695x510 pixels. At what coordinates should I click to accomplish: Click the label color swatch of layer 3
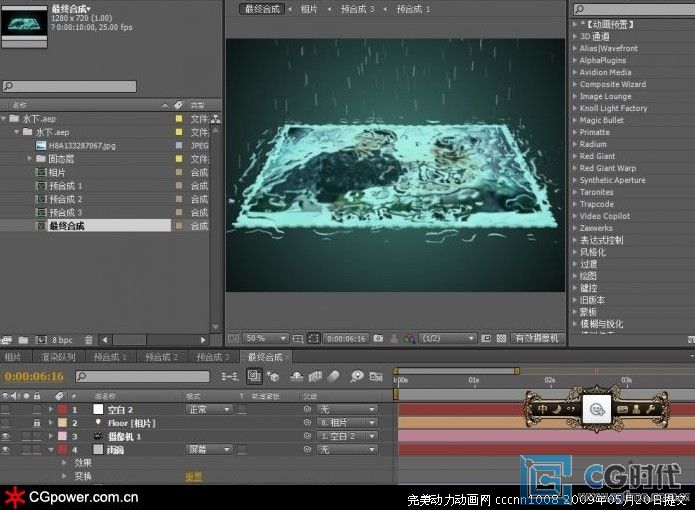point(62,436)
